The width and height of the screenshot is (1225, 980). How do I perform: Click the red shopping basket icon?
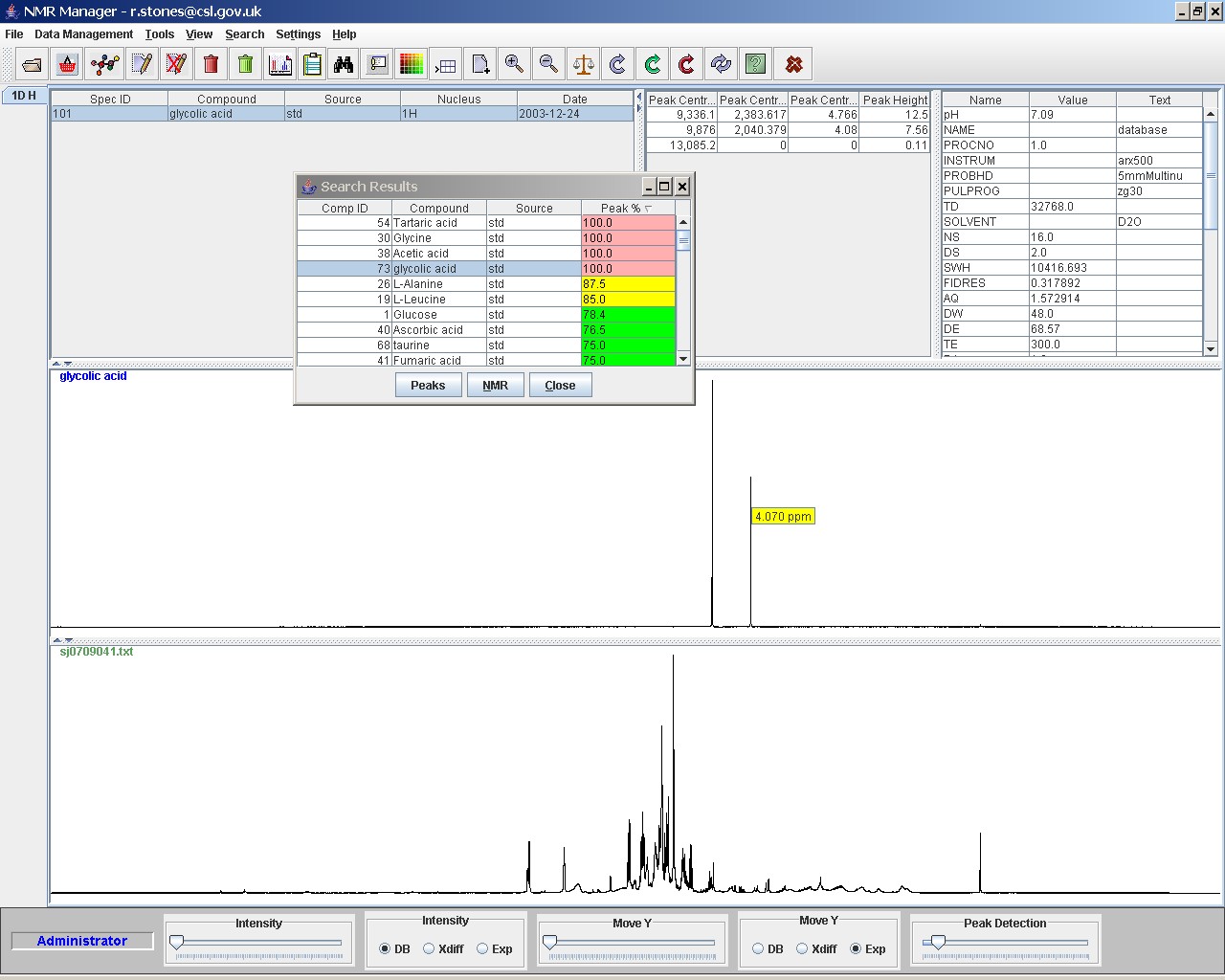68,64
